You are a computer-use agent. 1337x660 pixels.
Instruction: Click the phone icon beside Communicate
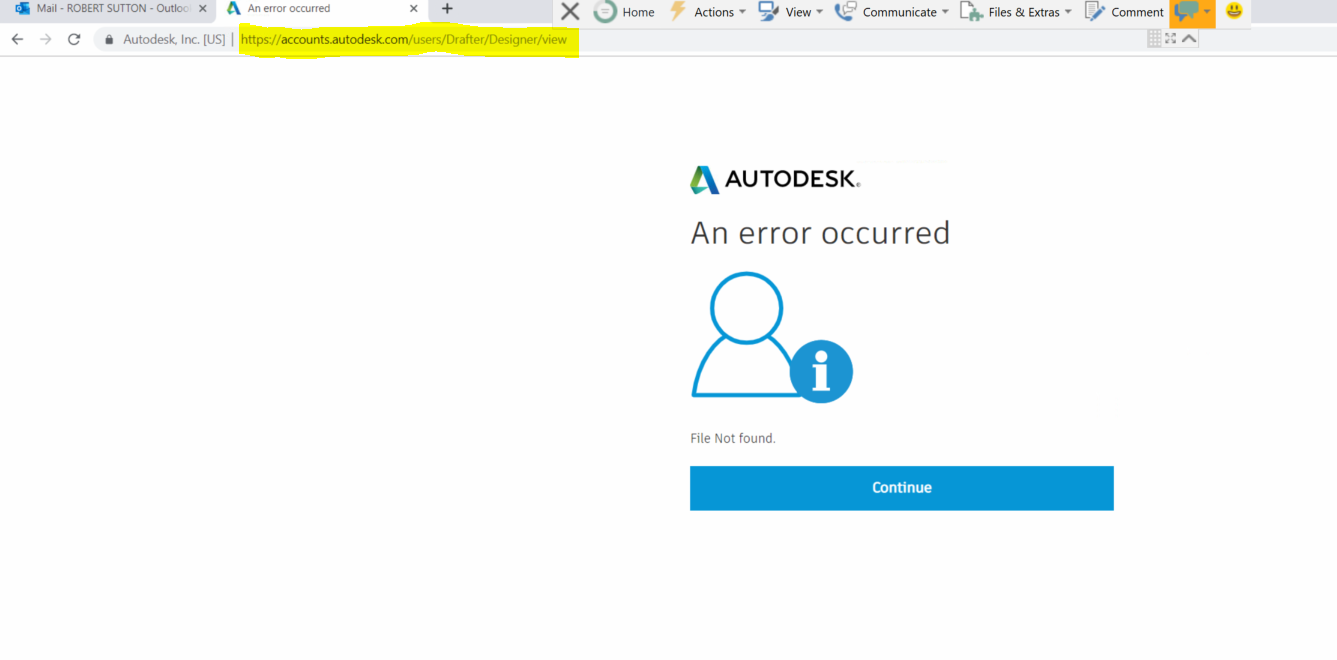pyautogui.click(x=845, y=12)
